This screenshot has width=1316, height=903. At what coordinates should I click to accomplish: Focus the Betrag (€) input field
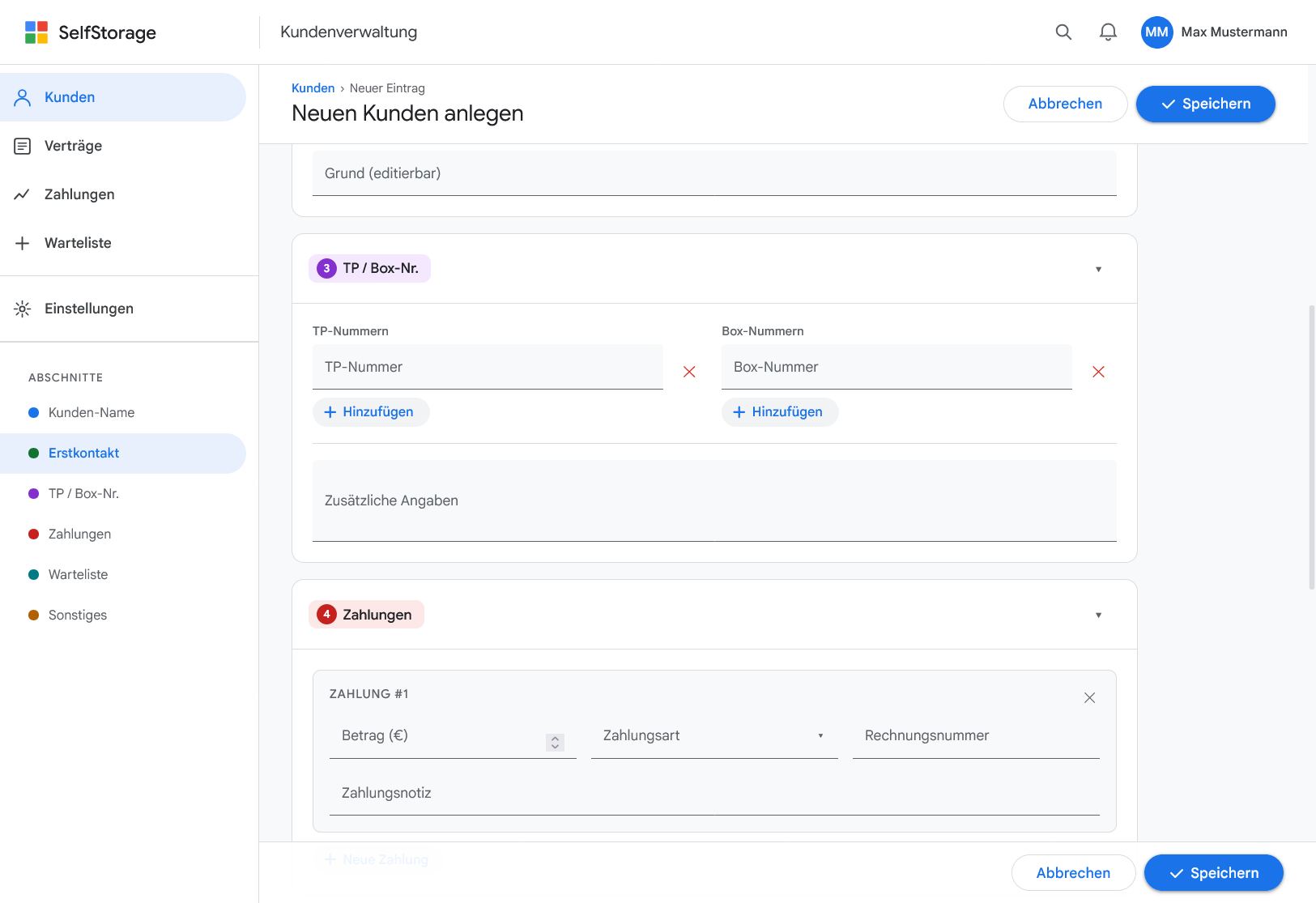coord(453,736)
